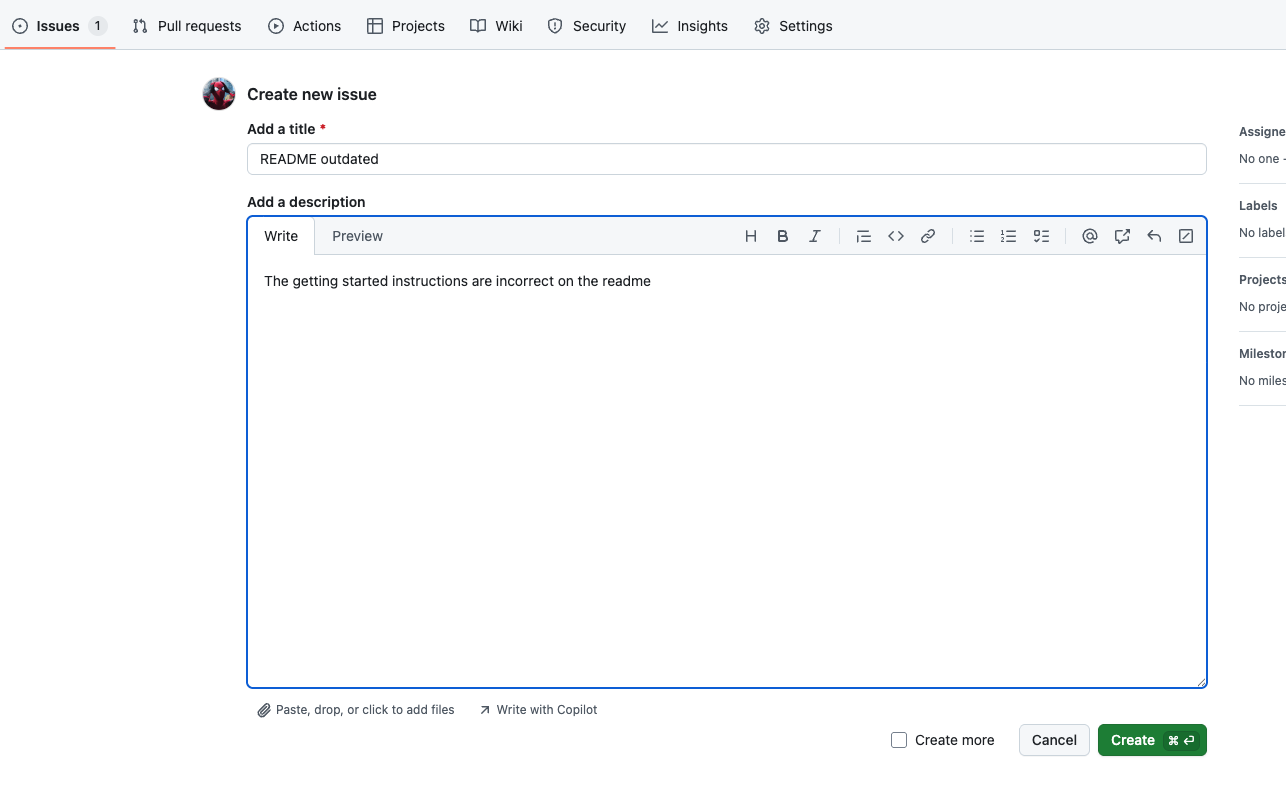Viewport: 1286px width, 791px height.
Task: Open the repository Settings
Action: (793, 26)
